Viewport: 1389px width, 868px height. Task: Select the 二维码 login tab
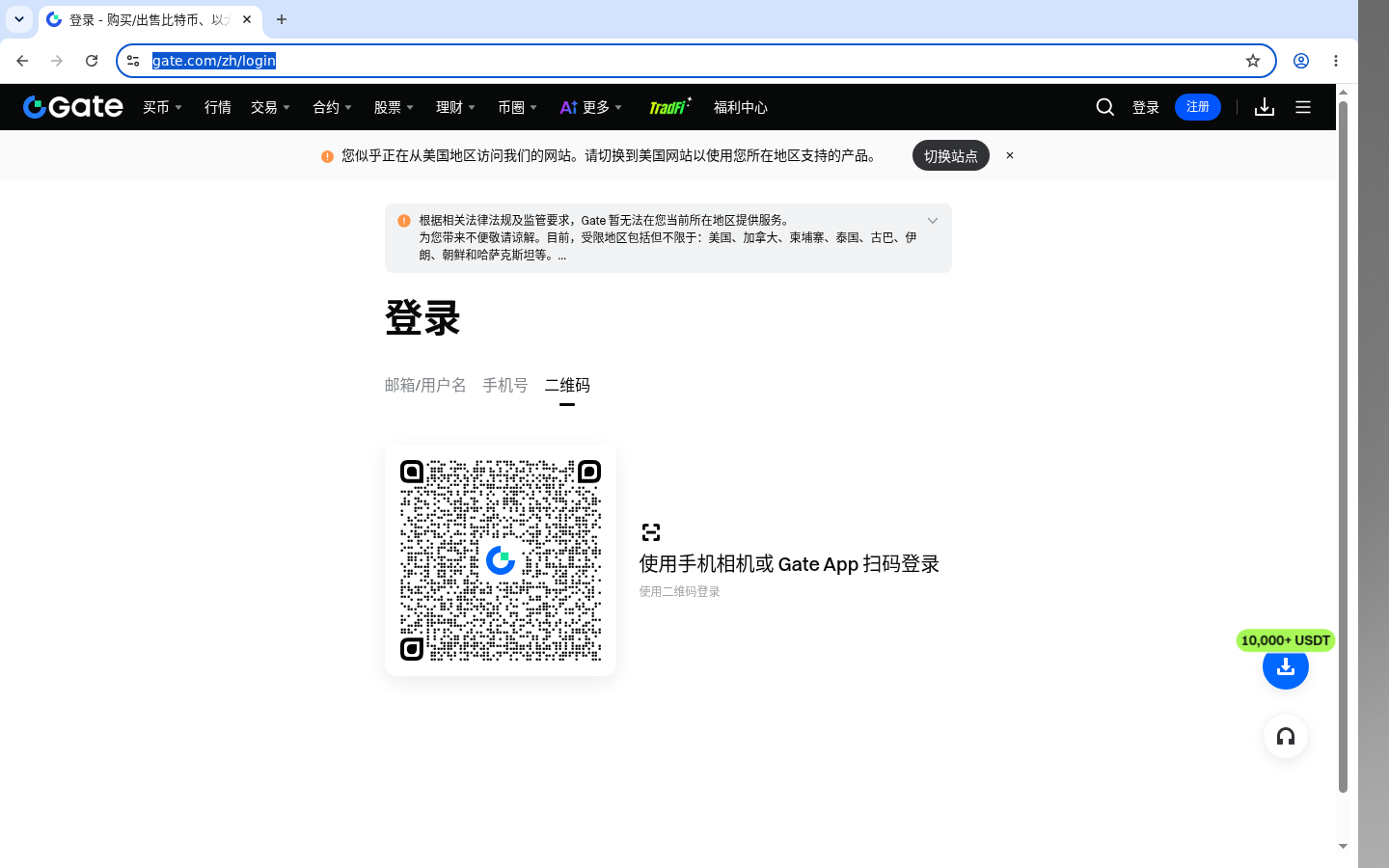(x=567, y=385)
